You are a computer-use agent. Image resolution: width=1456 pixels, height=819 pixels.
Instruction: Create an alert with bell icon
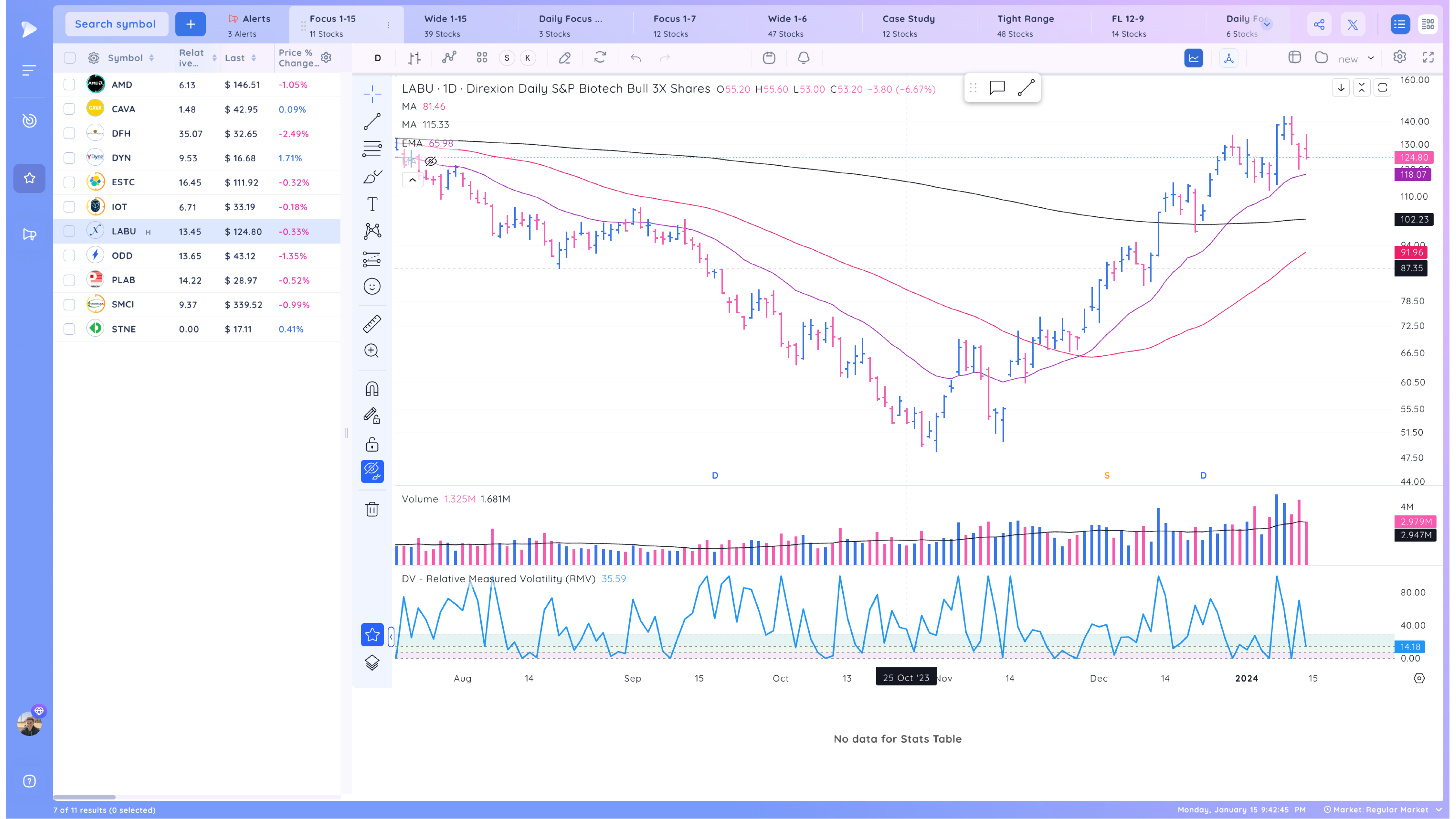(x=804, y=58)
